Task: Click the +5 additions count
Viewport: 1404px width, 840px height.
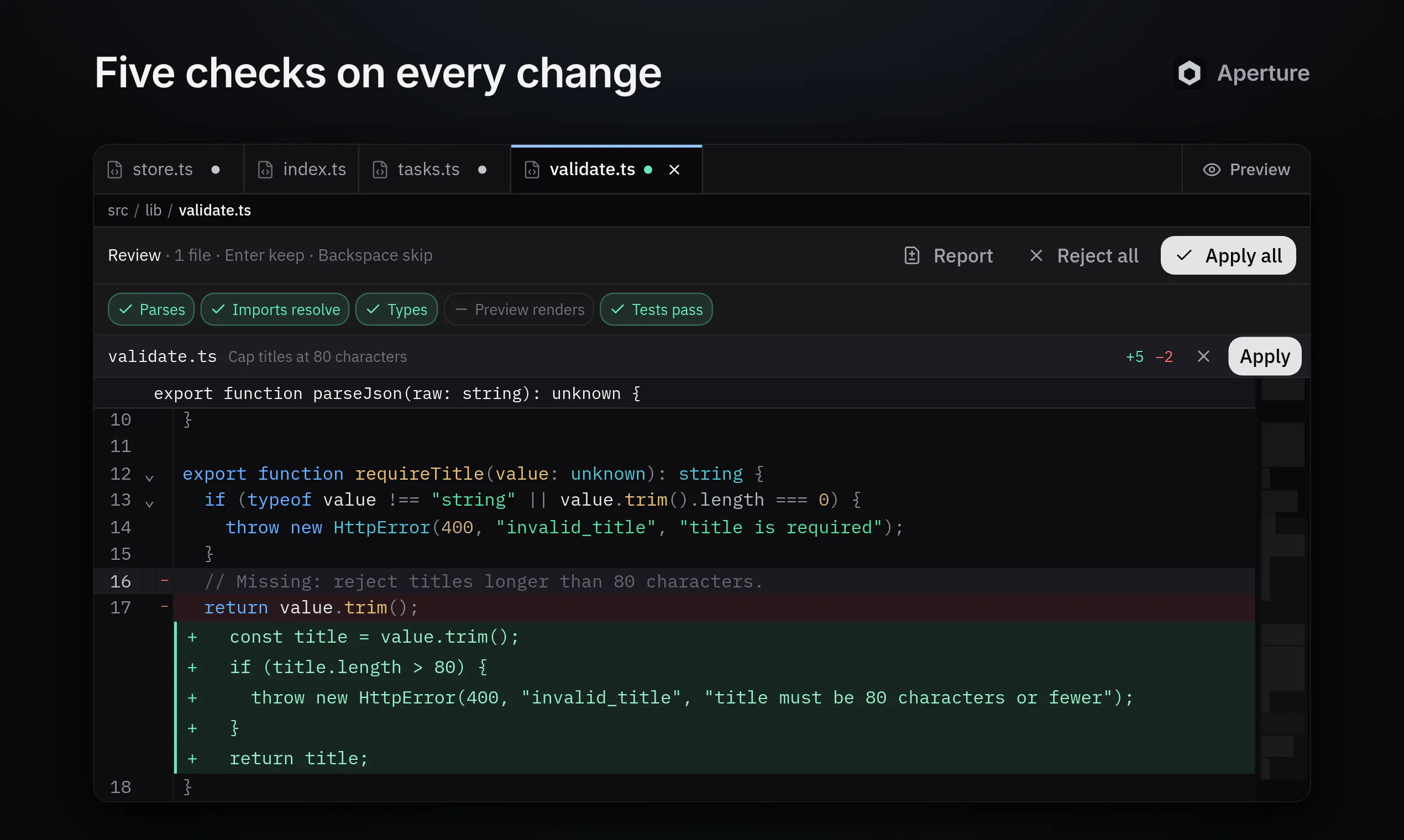Action: (1134, 356)
